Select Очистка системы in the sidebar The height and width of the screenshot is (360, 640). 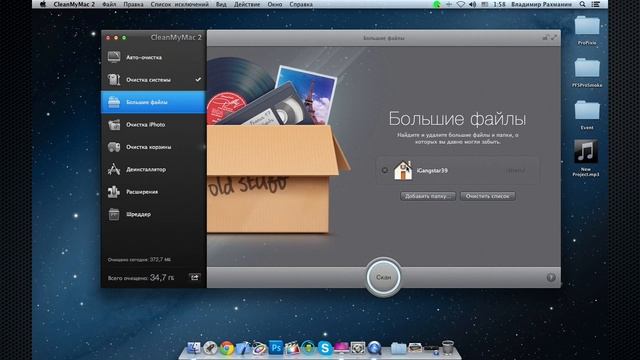153,80
